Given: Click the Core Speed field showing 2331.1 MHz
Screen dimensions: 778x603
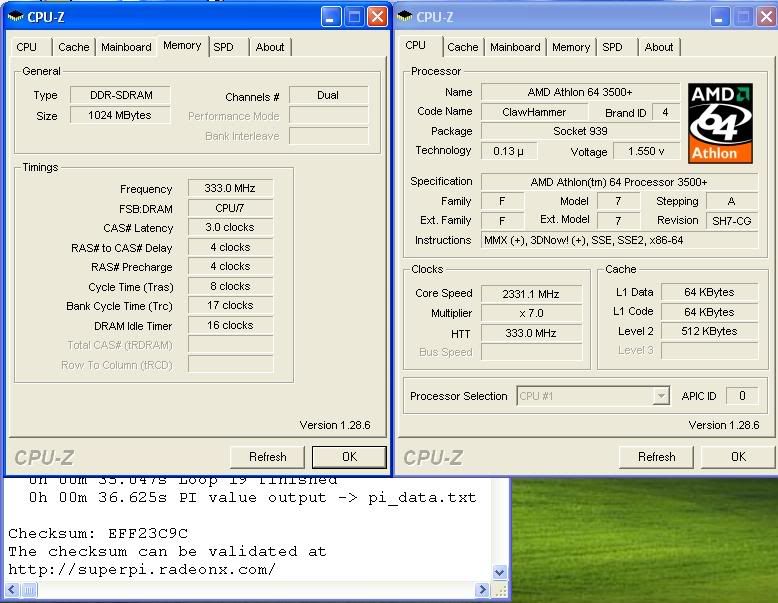Looking at the screenshot, I should pyautogui.click(x=531, y=293).
